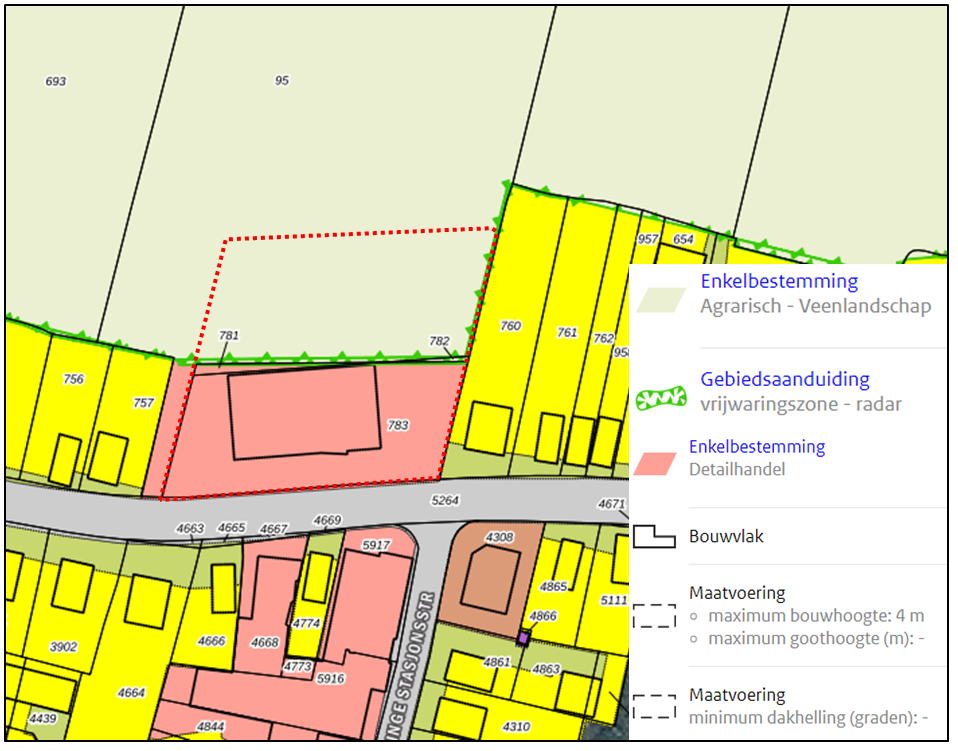Click parcel label 4861
958x751 pixels.
pos(496,662)
